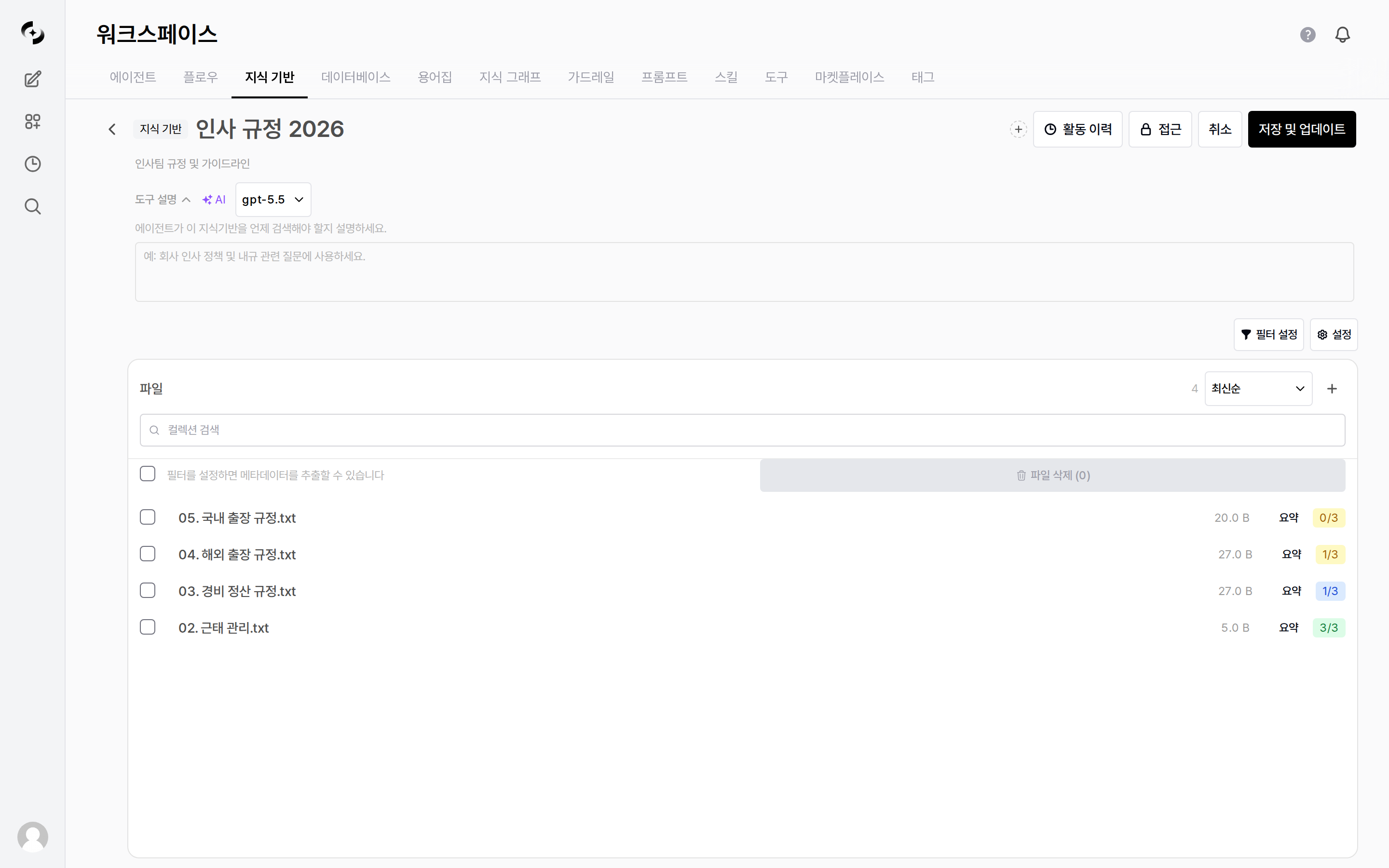Image resolution: width=1389 pixels, height=868 pixels.
Task: Open the user avatar at the sidebar bottom
Action: point(33,837)
